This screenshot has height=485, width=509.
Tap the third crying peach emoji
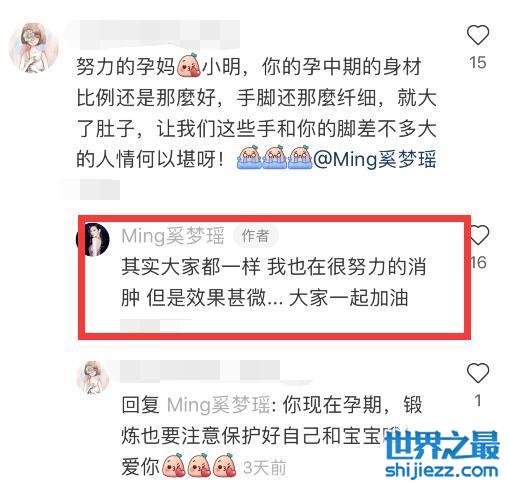point(300,157)
